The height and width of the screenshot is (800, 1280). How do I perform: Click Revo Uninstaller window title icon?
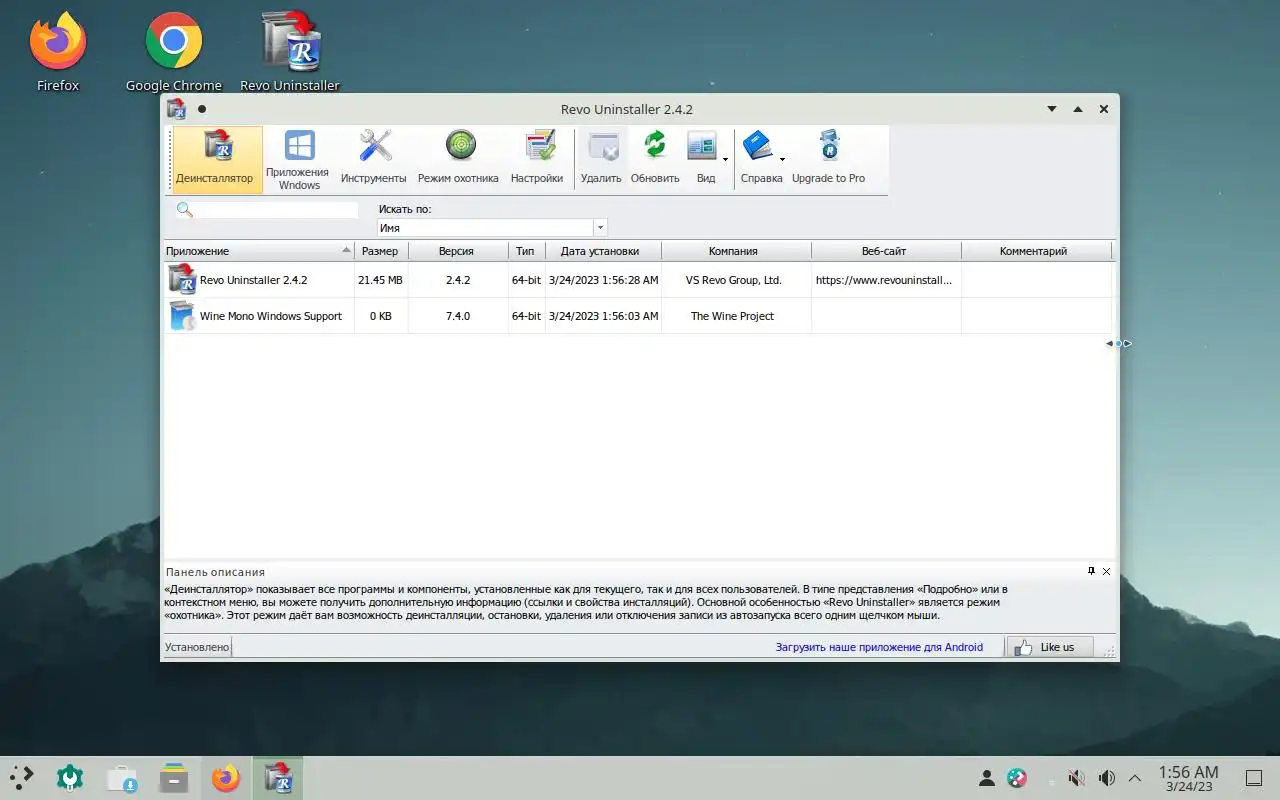(x=177, y=109)
